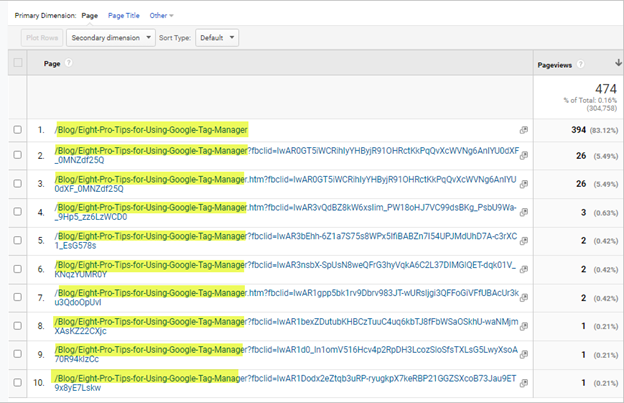The height and width of the screenshot is (403, 624).
Task: Open row 10 link ending 9x8yE7Lskw
Action: click(x=285, y=383)
